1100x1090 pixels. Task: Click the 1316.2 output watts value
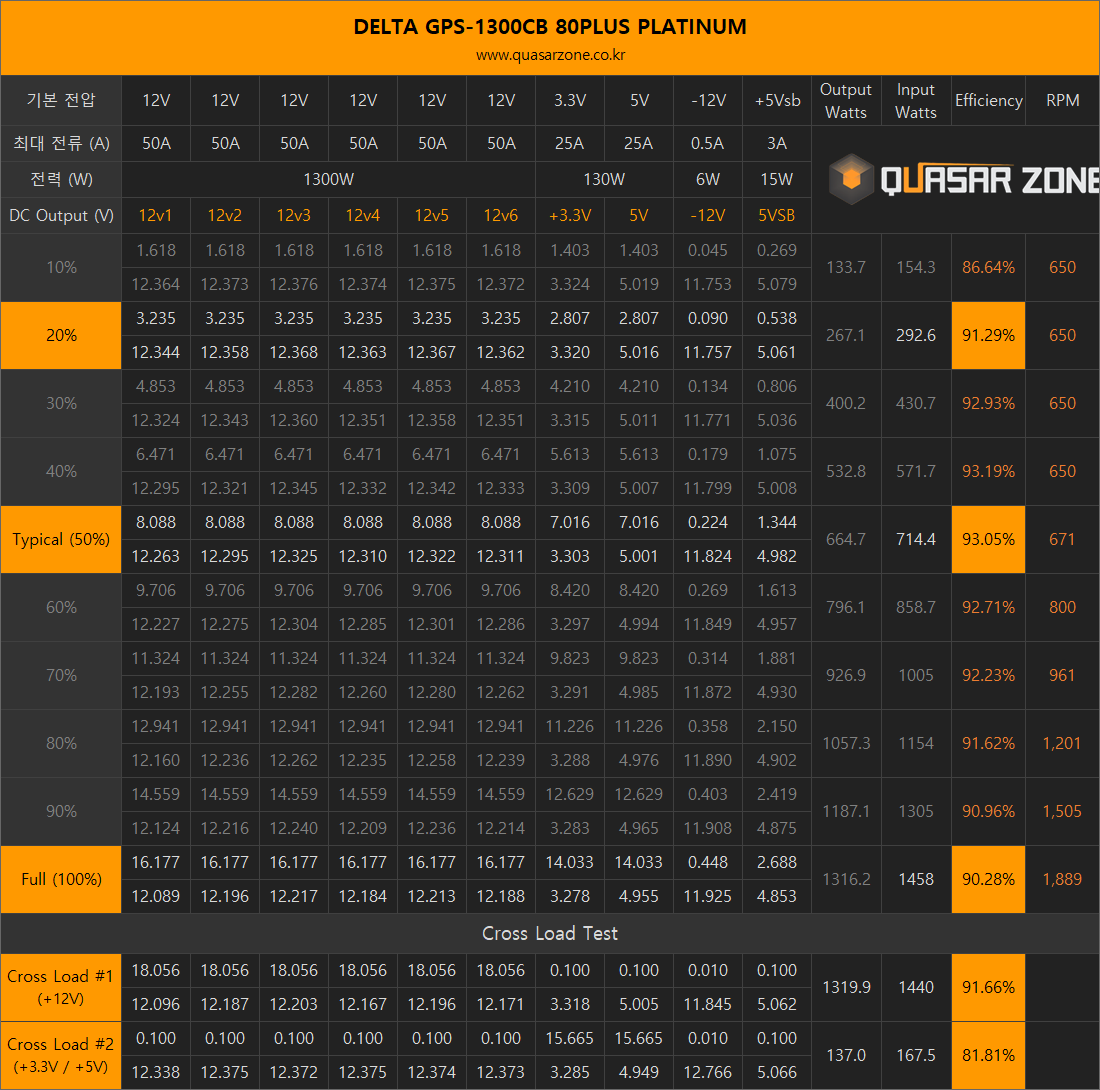click(846, 879)
